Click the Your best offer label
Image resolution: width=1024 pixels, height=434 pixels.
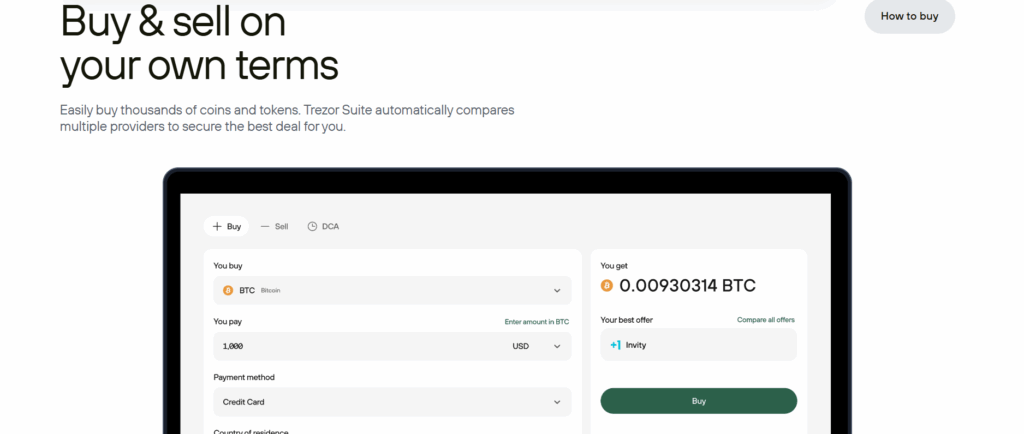click(x=626, y=320)
